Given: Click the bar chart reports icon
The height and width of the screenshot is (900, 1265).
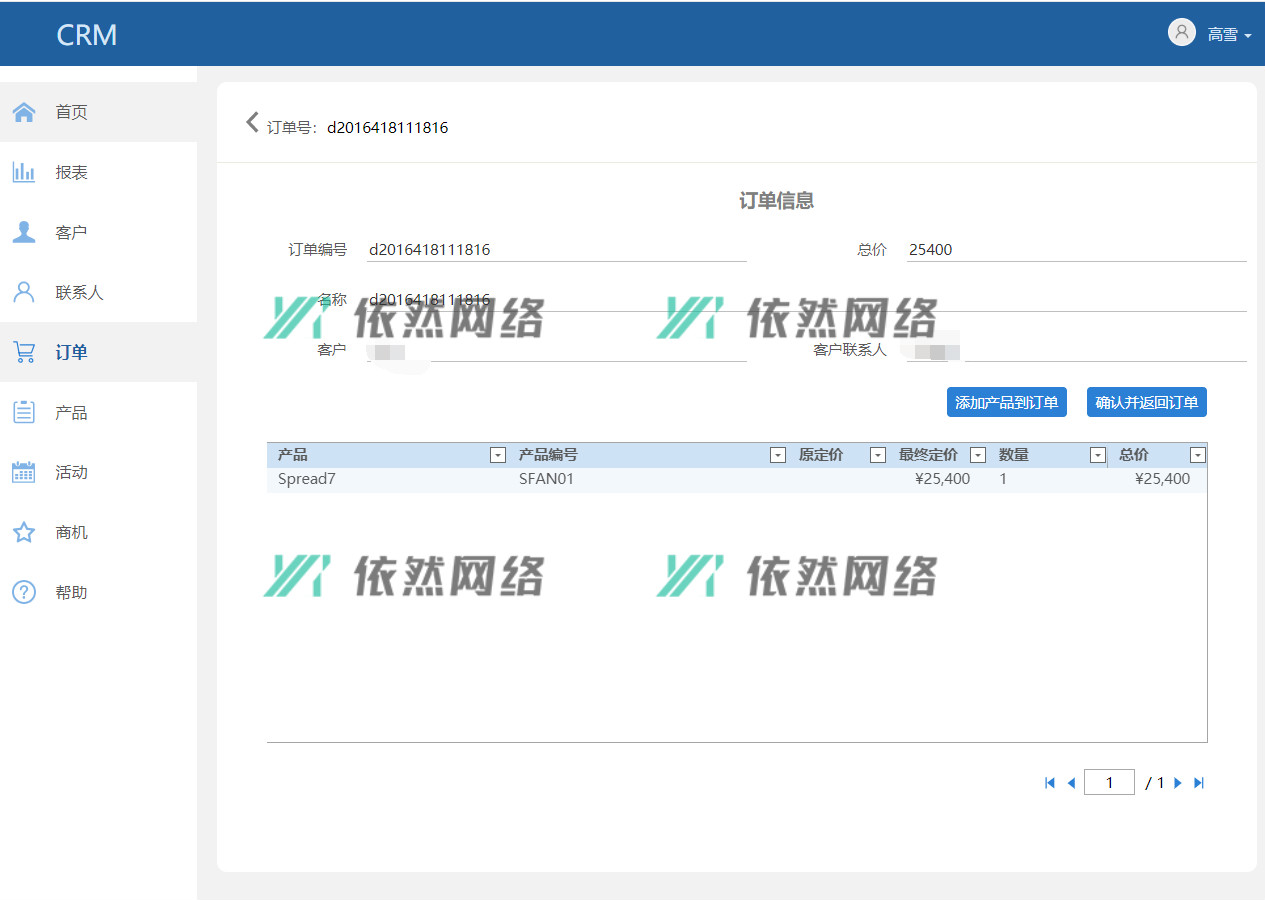Looking at the screenshot, I should 24,172.
